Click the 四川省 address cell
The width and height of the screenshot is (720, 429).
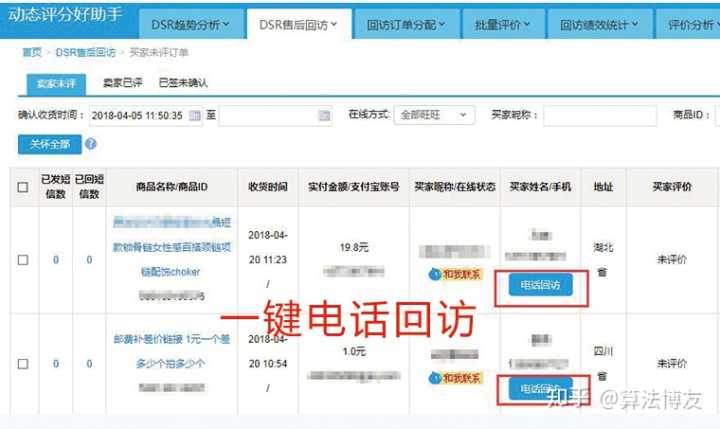(x=603, y=364)
